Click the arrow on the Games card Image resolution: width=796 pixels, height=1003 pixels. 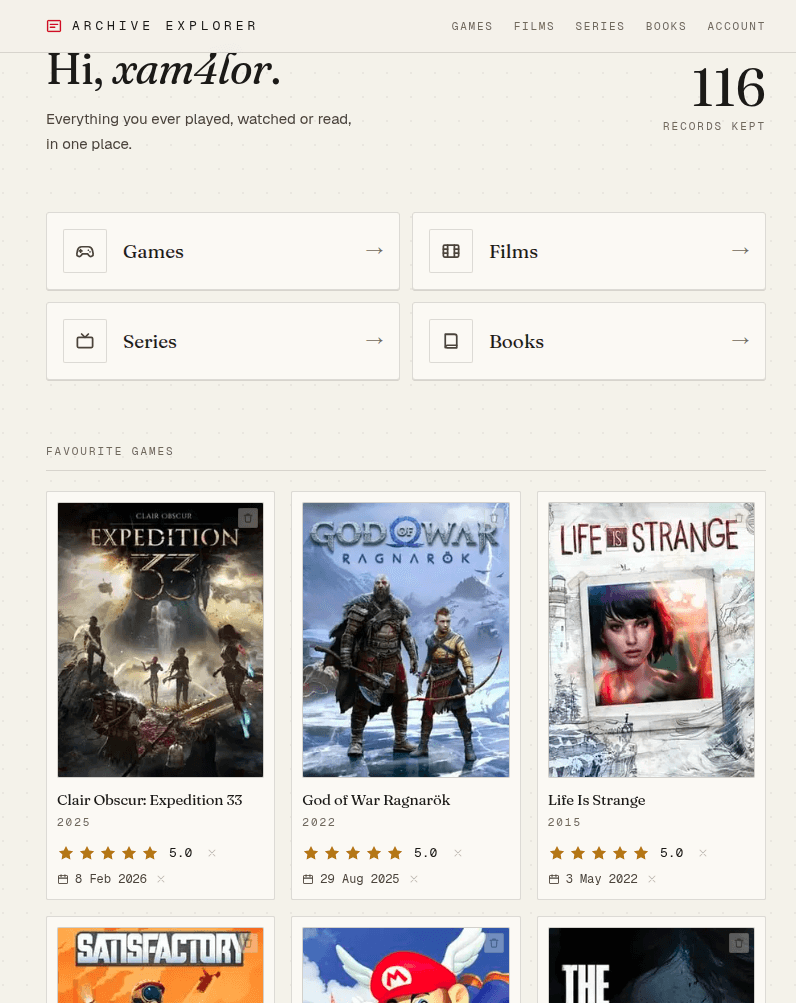click(374, 251)
